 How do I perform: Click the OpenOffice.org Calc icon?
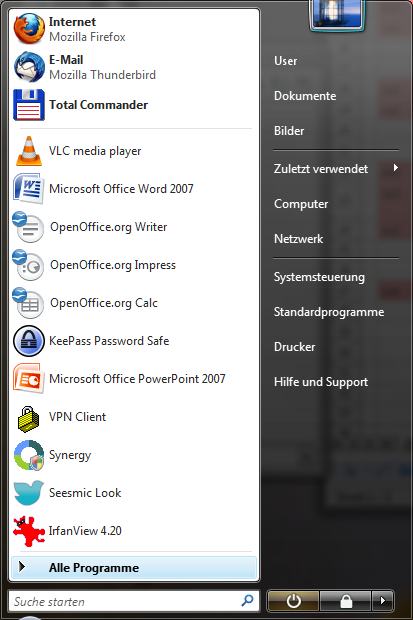click(x=28, y=302)
